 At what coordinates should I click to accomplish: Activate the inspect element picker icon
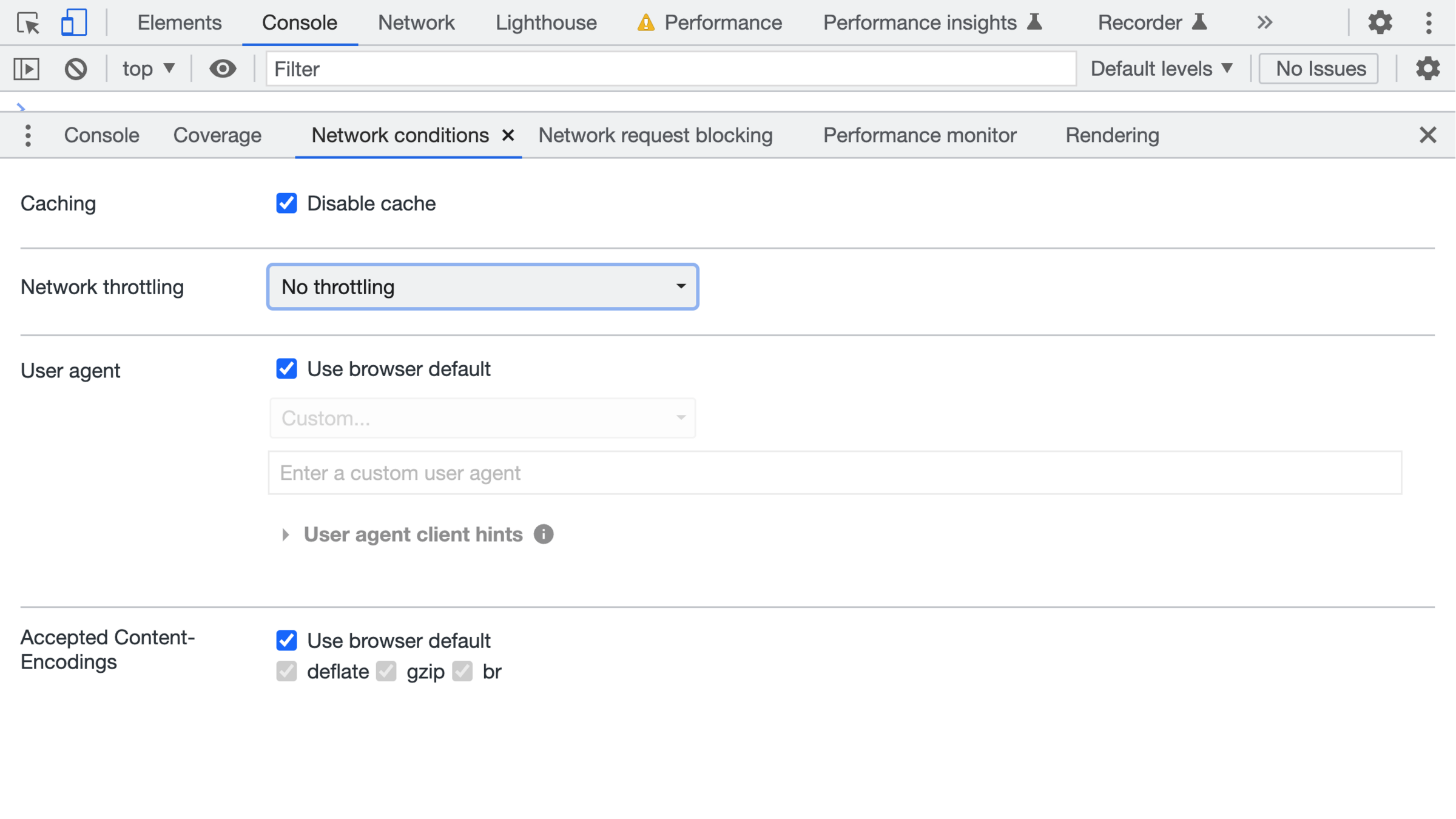coord(28,23)
